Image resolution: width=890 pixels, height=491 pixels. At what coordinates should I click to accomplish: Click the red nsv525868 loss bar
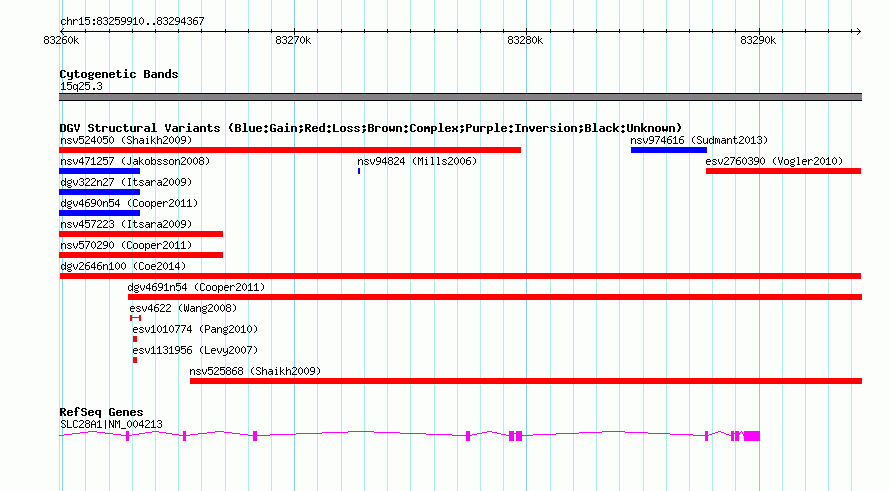click(526, 381)
